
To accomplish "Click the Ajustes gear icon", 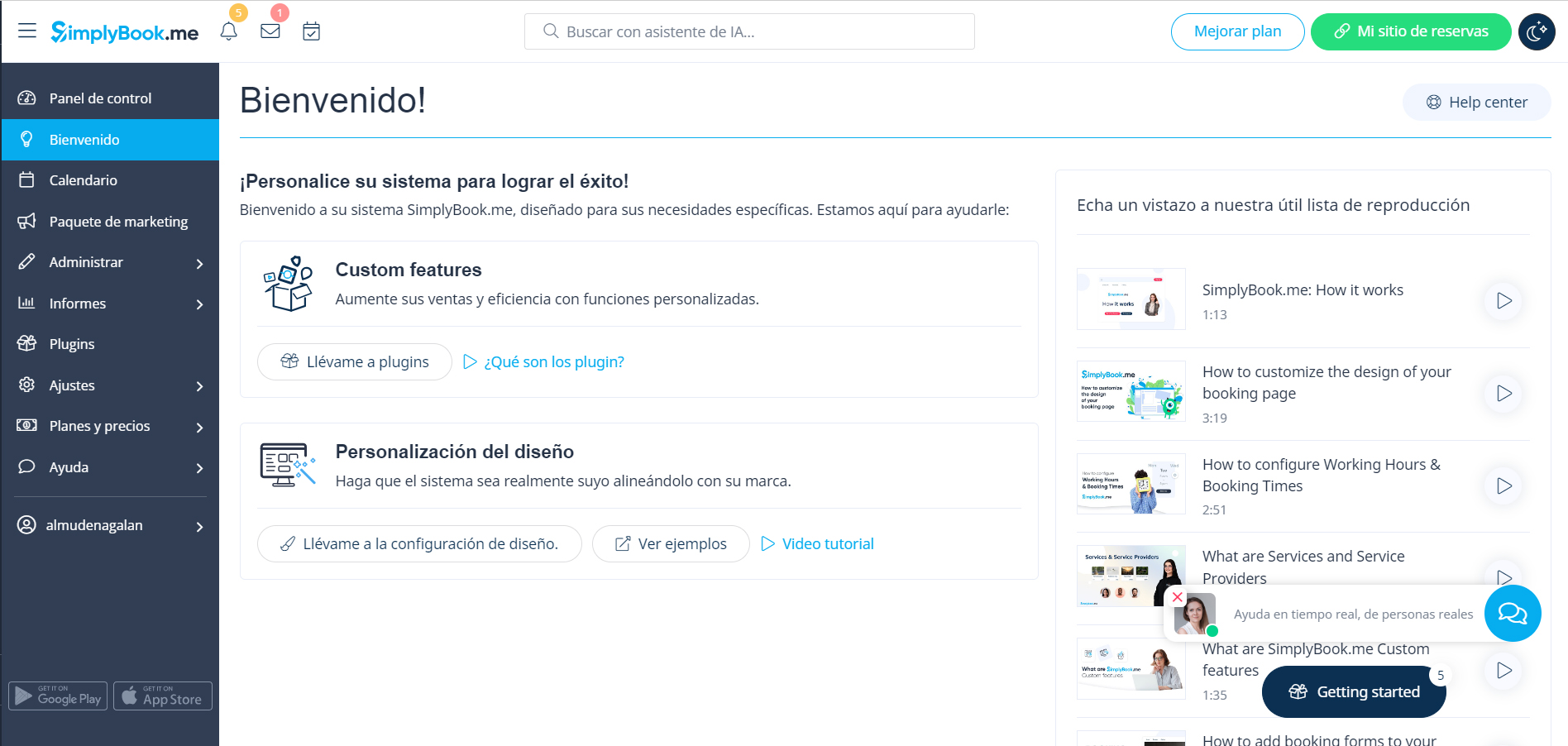I will (x=27, y=385).
